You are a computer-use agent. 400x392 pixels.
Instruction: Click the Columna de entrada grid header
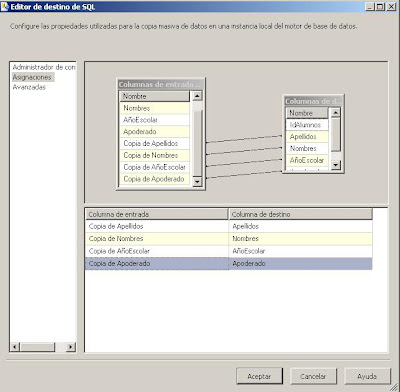157,214
